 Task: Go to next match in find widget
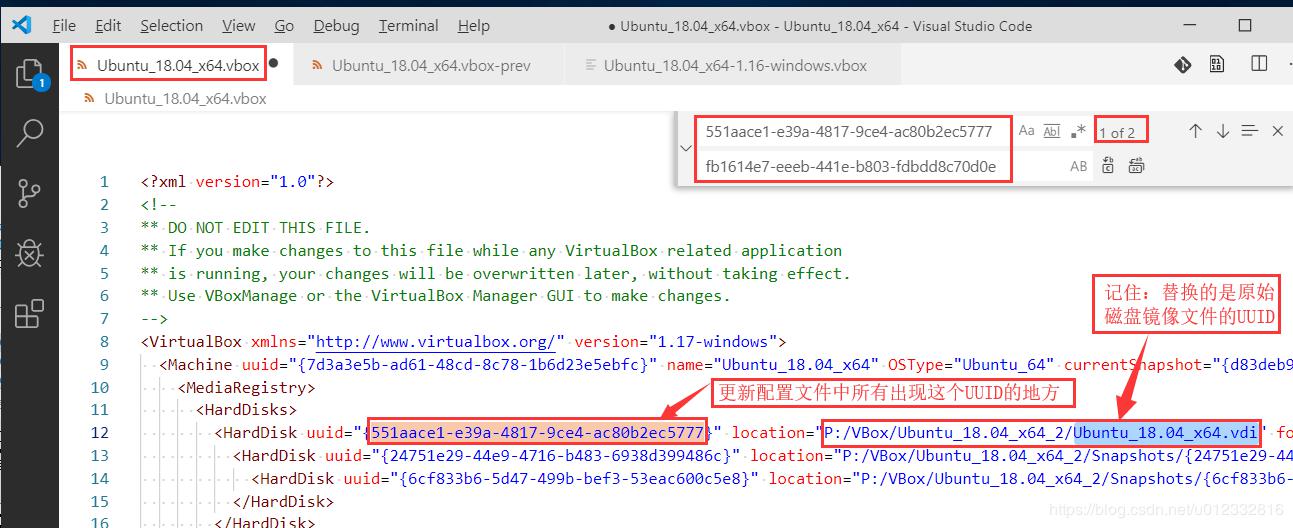click(x=1222, y=131)
